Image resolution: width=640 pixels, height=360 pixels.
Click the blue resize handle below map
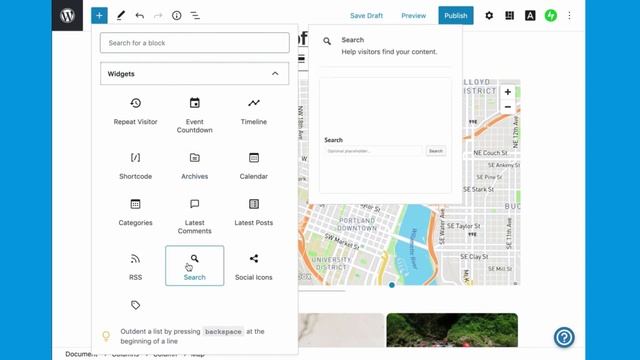point(392,285)
